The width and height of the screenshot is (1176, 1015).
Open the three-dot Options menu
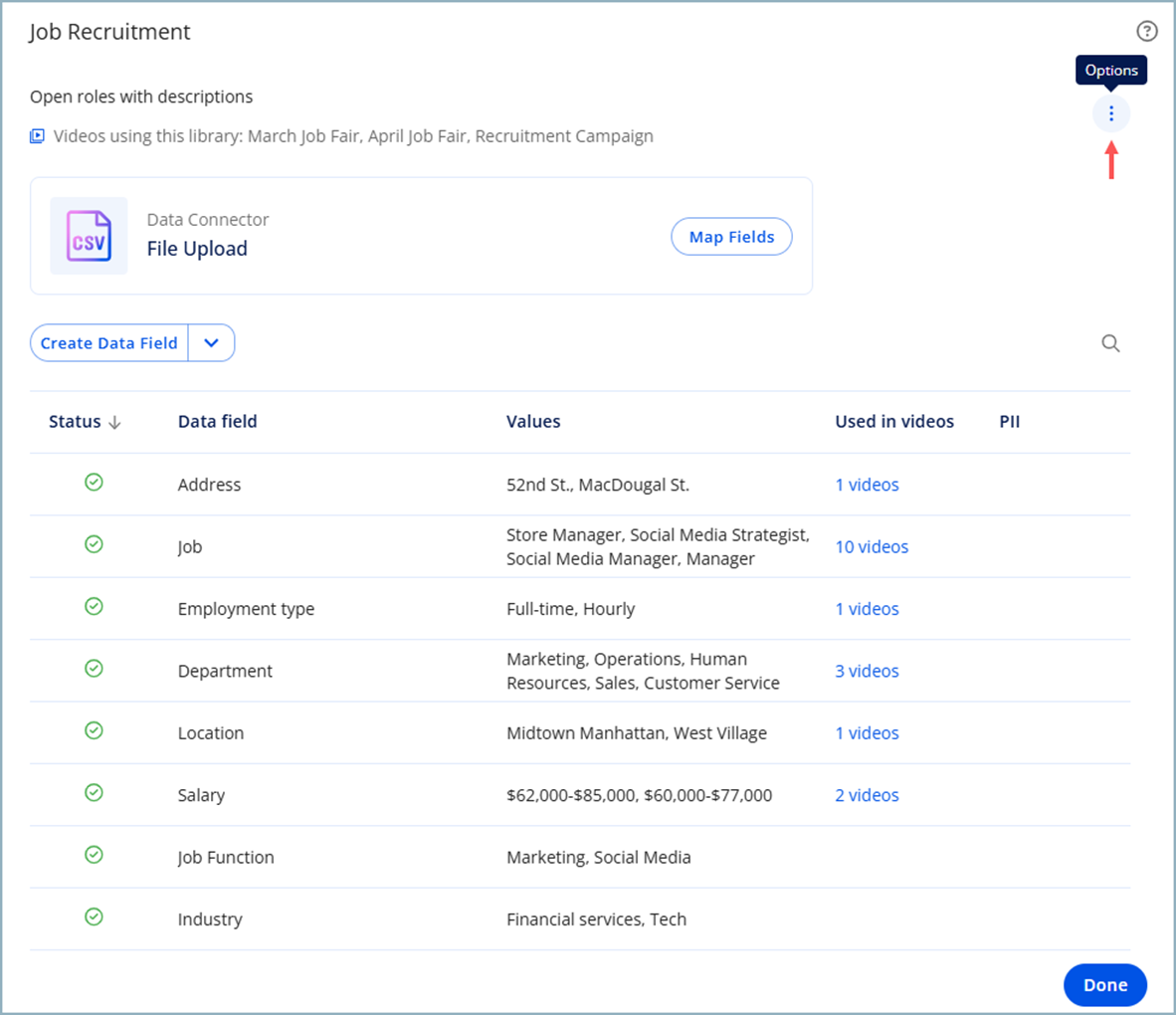1110,114
